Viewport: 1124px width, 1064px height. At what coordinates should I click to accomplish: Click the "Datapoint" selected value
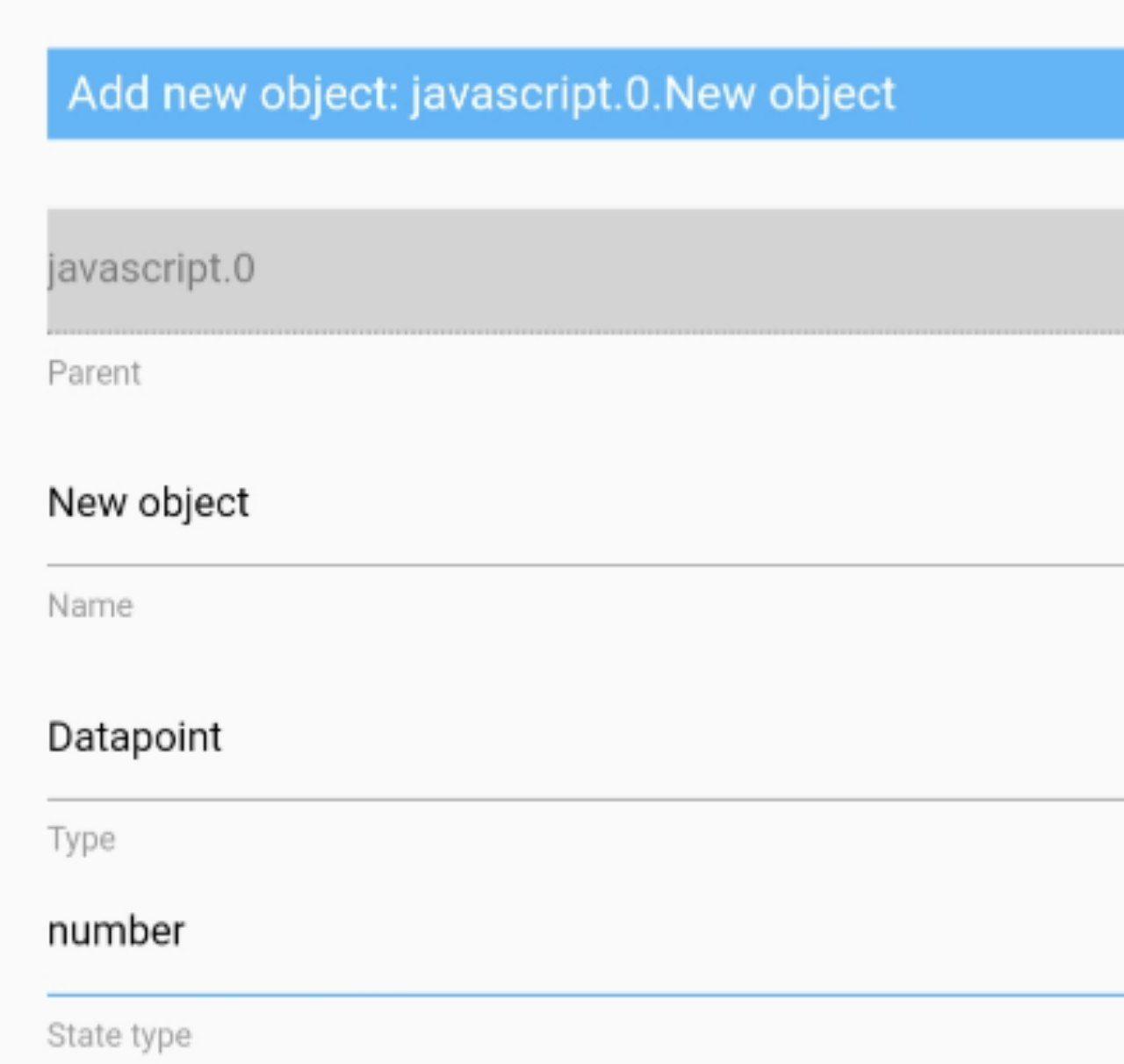coord(134,737)
